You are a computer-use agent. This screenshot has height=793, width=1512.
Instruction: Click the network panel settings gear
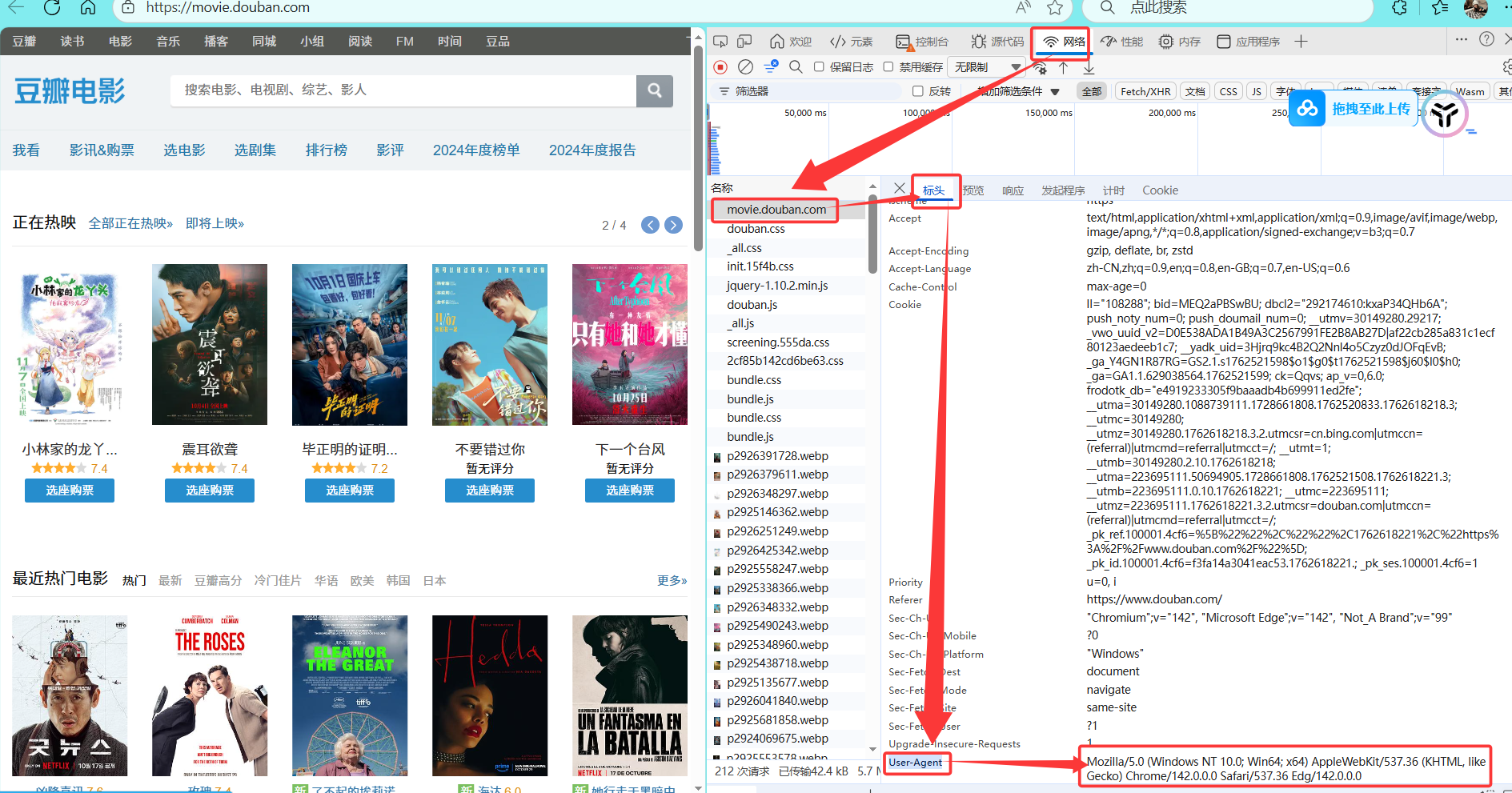coord(1507,67)
